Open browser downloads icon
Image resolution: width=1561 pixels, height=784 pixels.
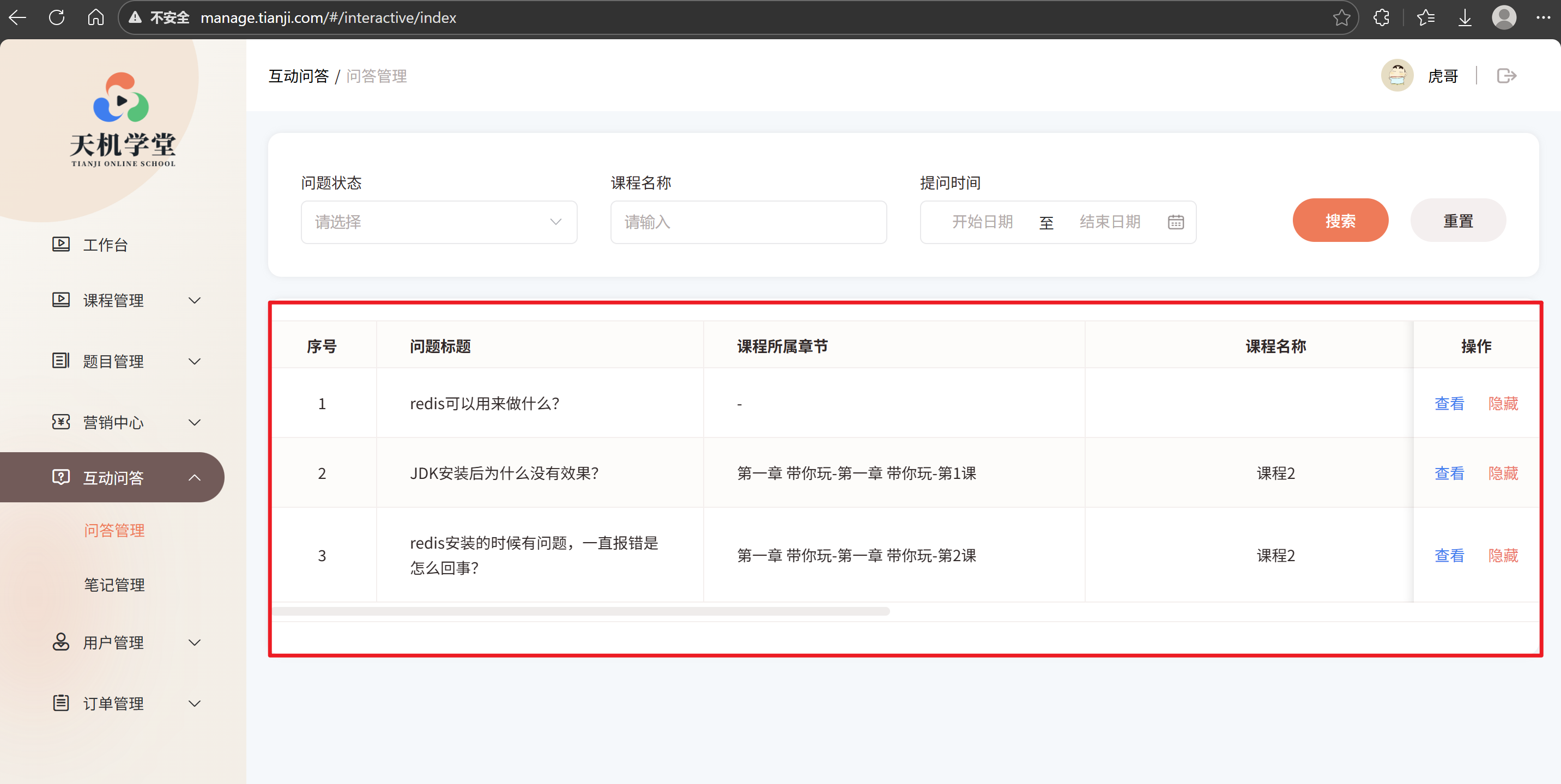pos(1464,17)
